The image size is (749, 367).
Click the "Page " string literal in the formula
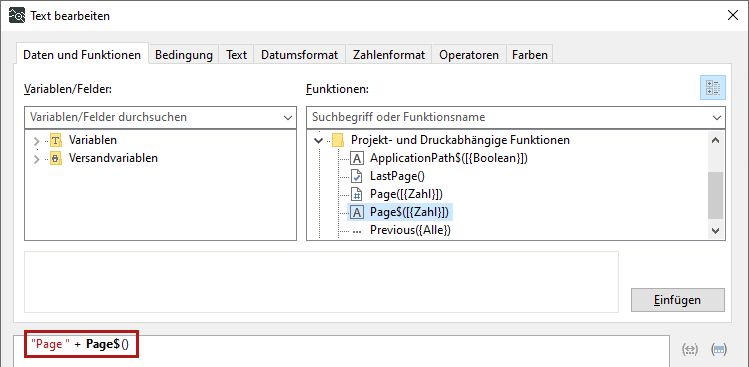tap(50, 344)
